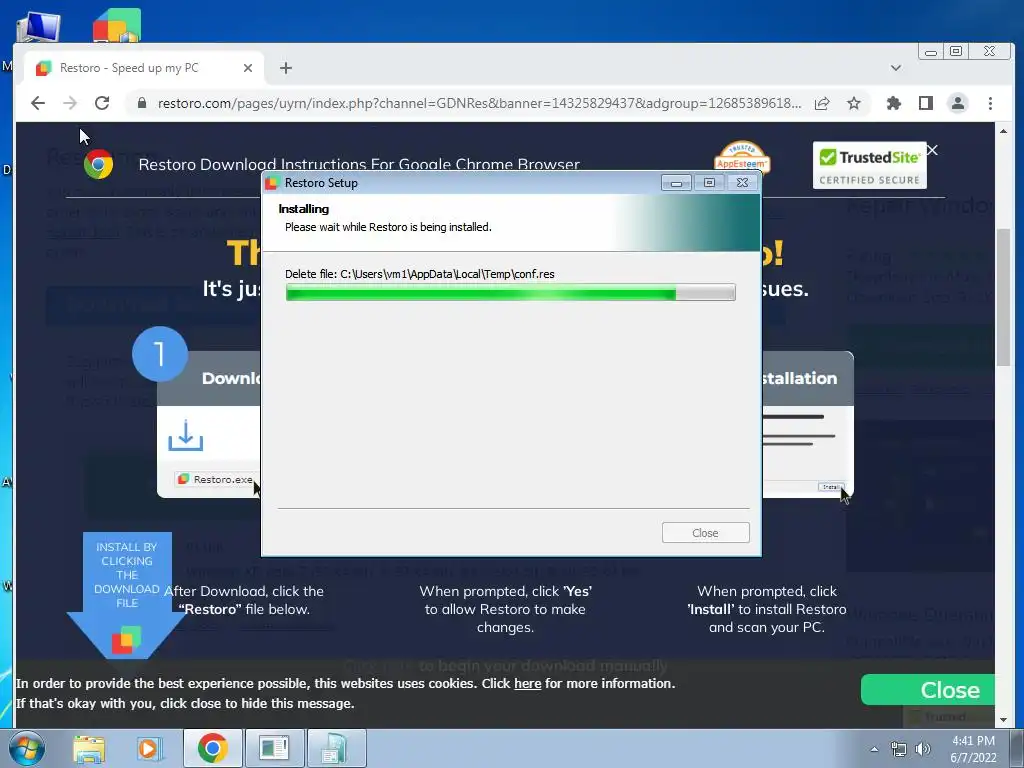Click the padlock site info icon

(142, 103)
